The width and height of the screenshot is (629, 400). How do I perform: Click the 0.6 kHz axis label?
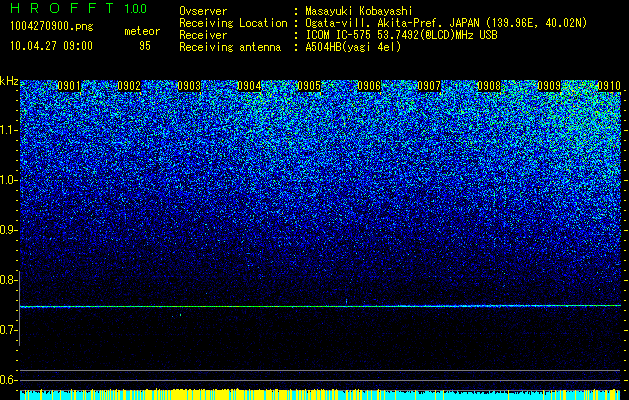pyautogui.click(x=7, y=380)
